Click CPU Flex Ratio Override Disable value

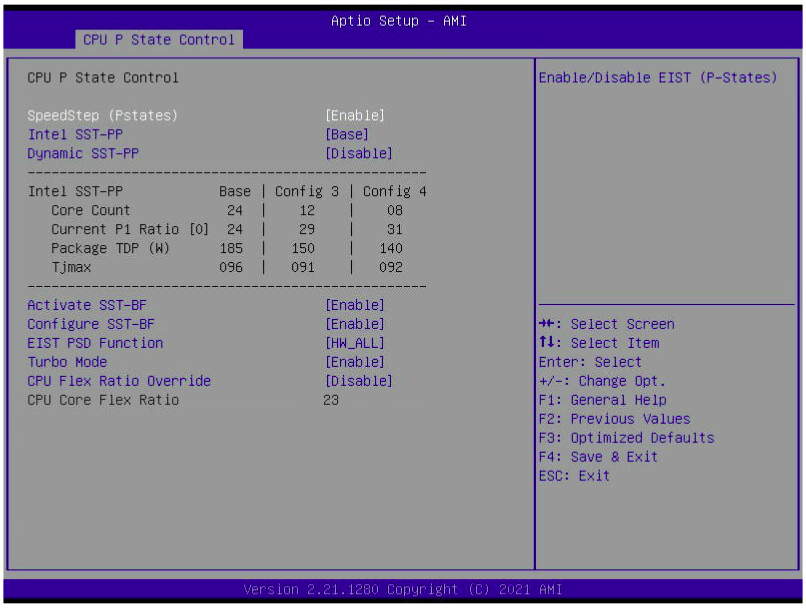pos(359,381)
